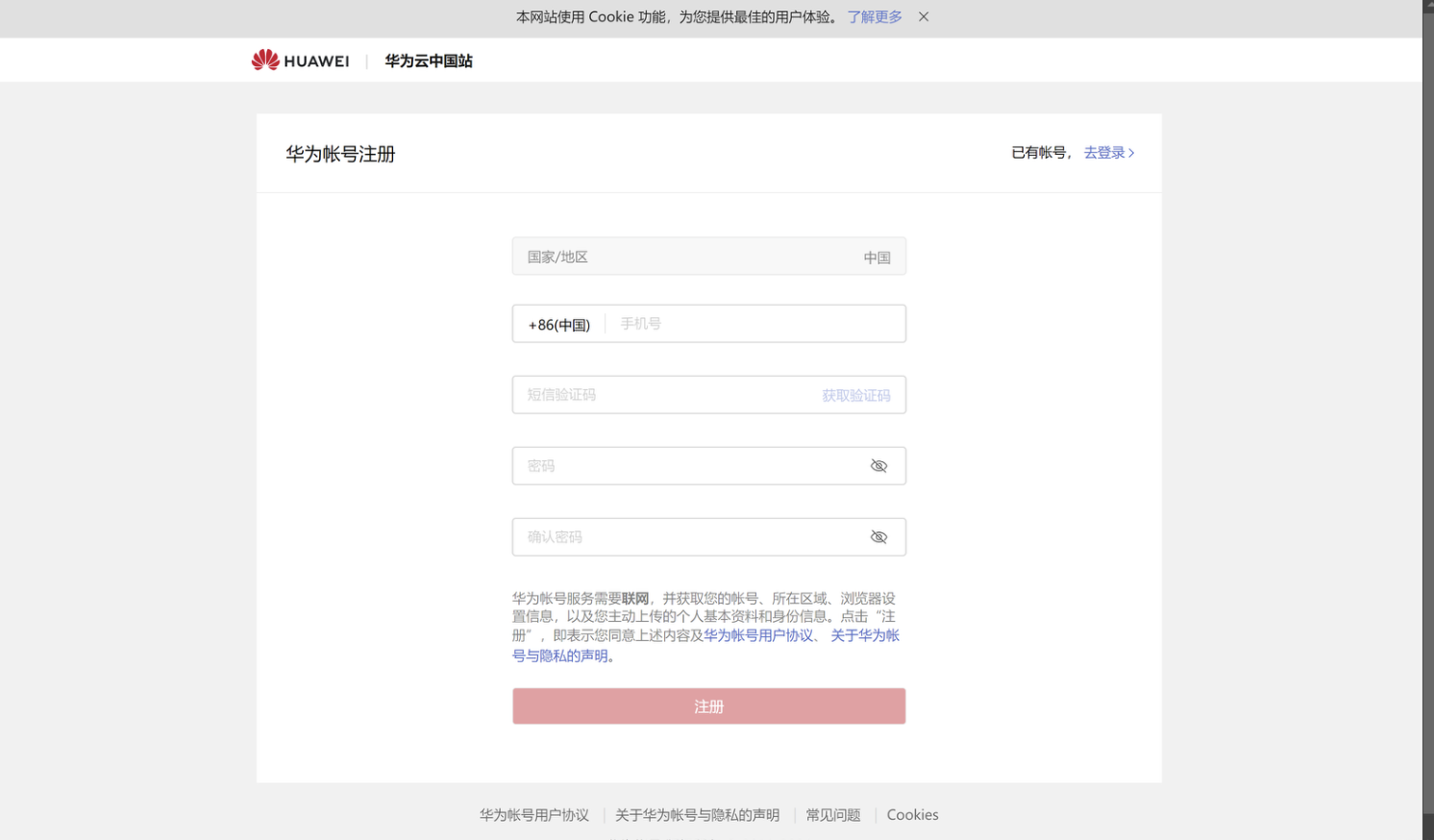Click 华为云中国站 site title

tap(429, 61)
